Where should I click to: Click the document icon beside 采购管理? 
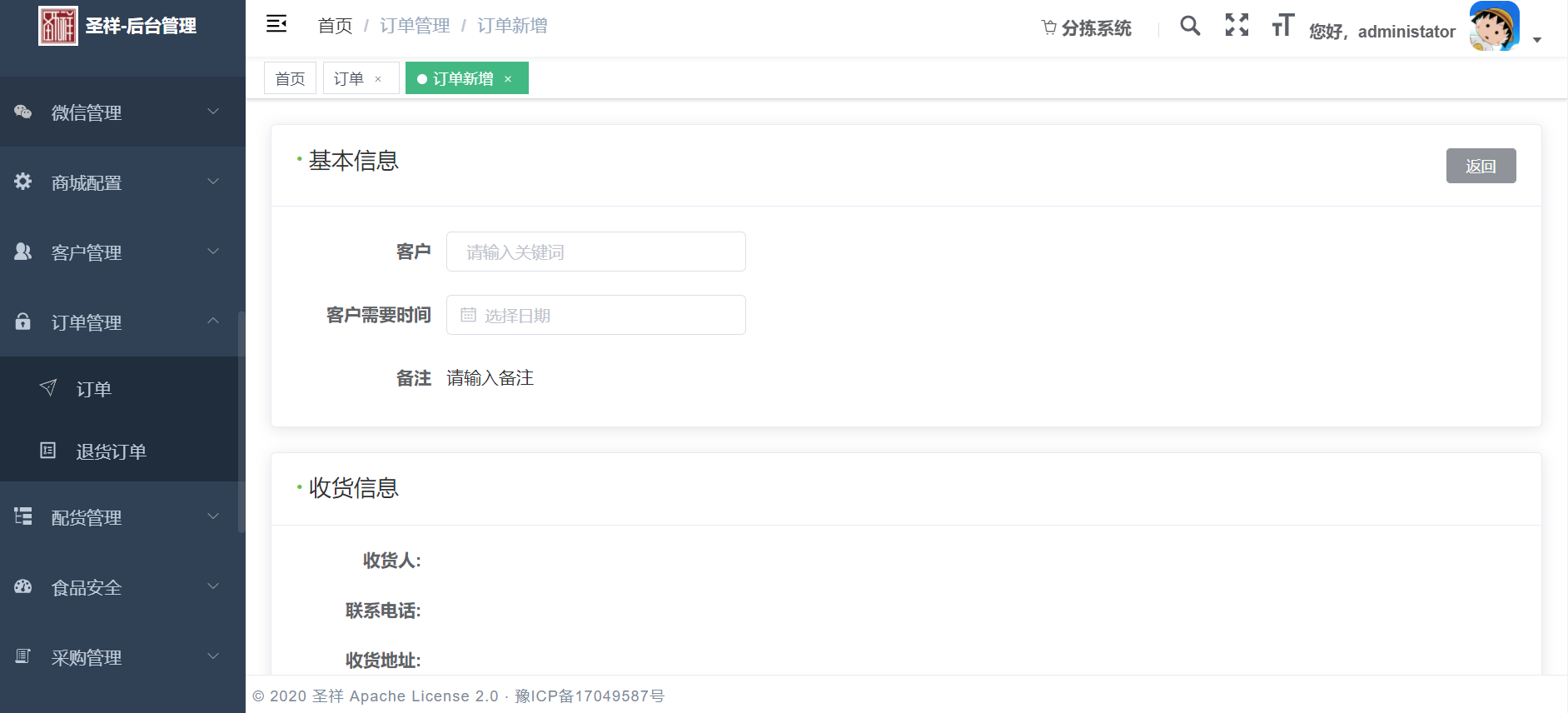click(x=23, y=656)
